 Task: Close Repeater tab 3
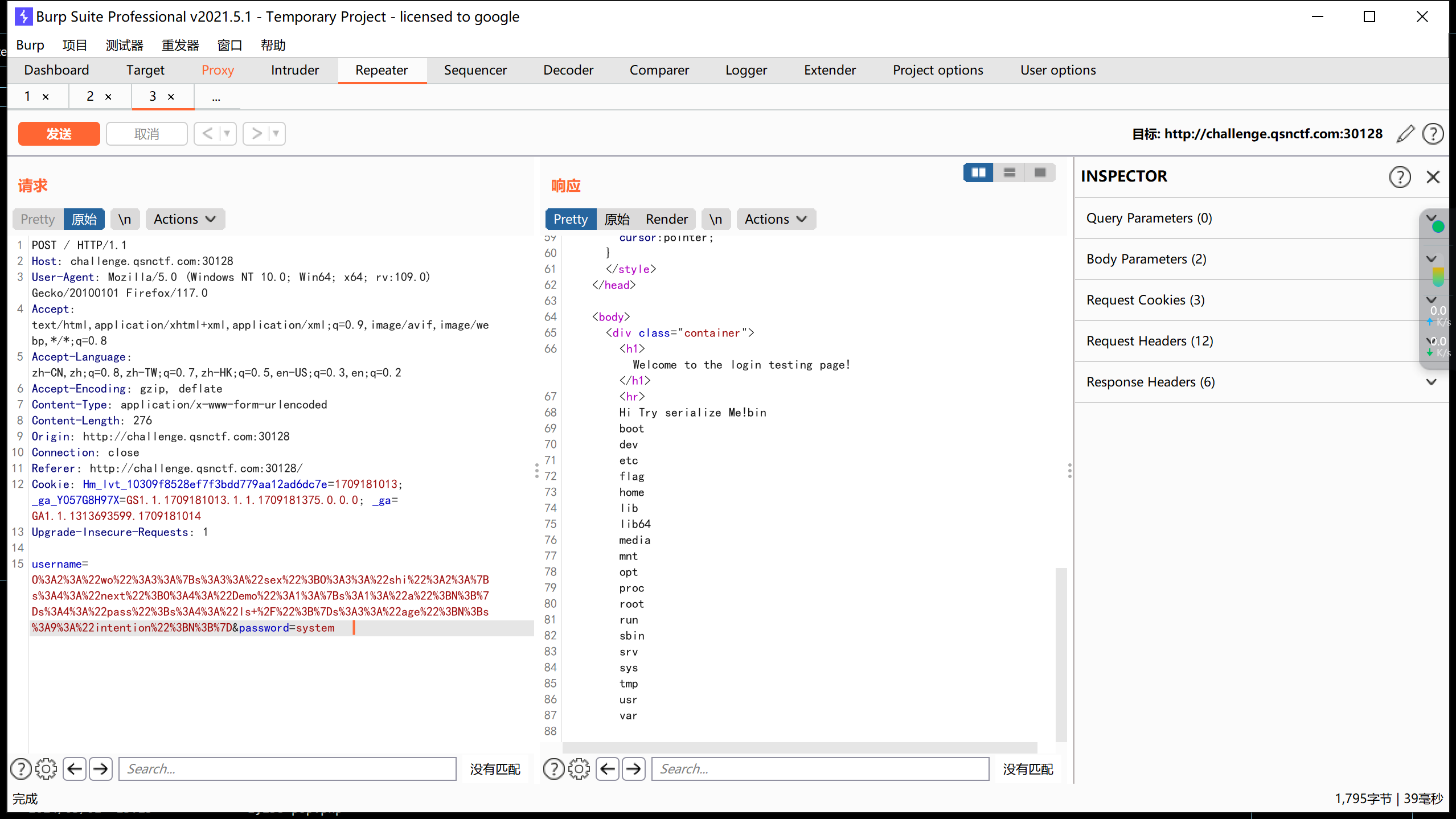click(x=171, y=97)
